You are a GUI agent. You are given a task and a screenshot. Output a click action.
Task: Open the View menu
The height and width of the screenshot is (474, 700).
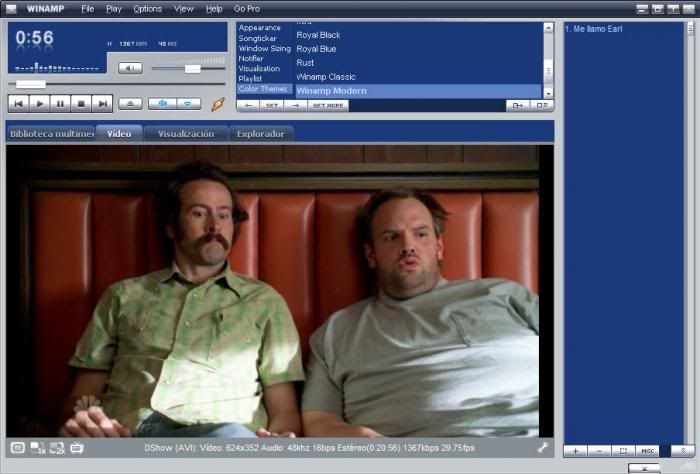coord(183,9)
